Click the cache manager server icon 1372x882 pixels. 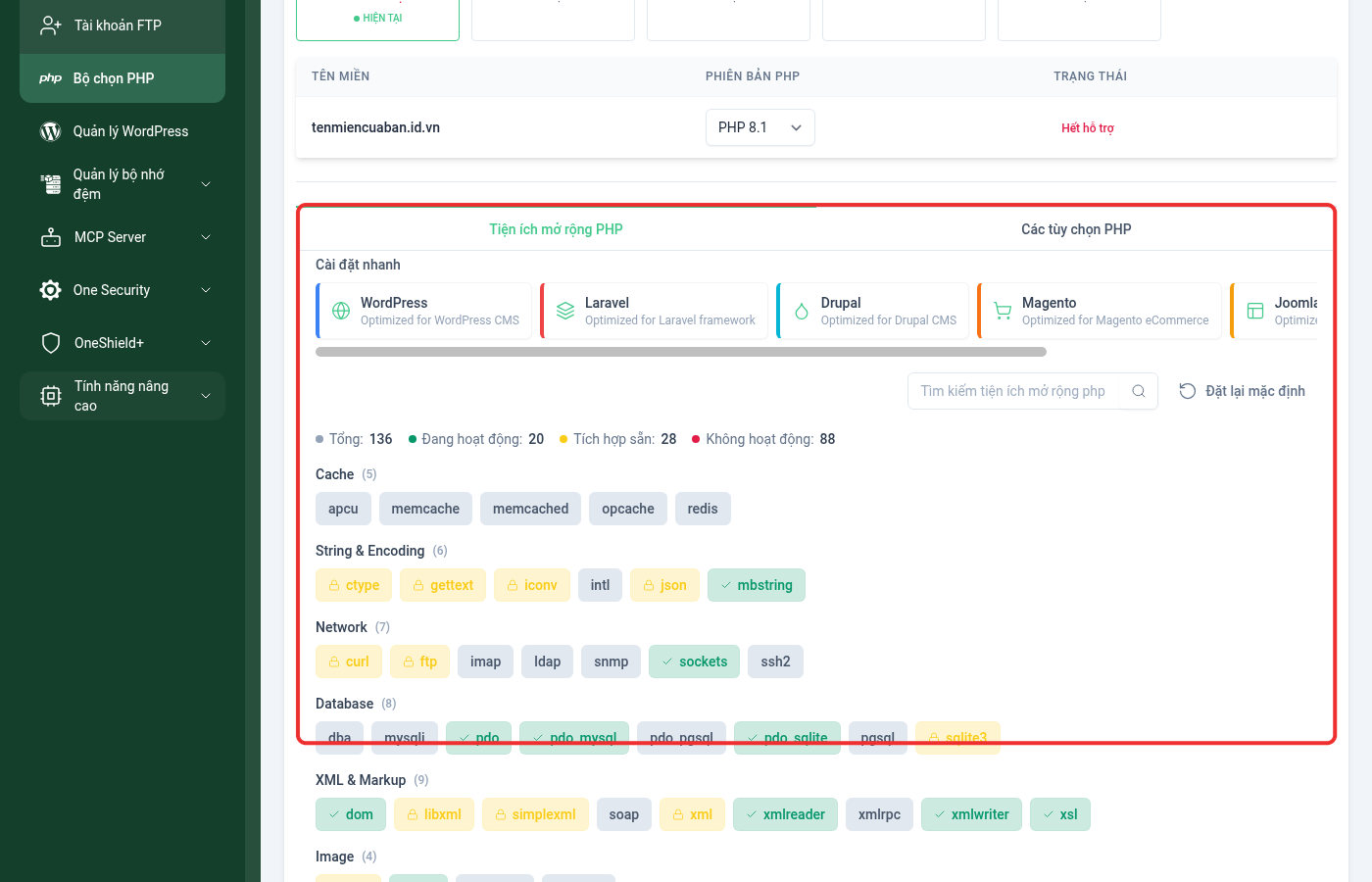point(51,184)
